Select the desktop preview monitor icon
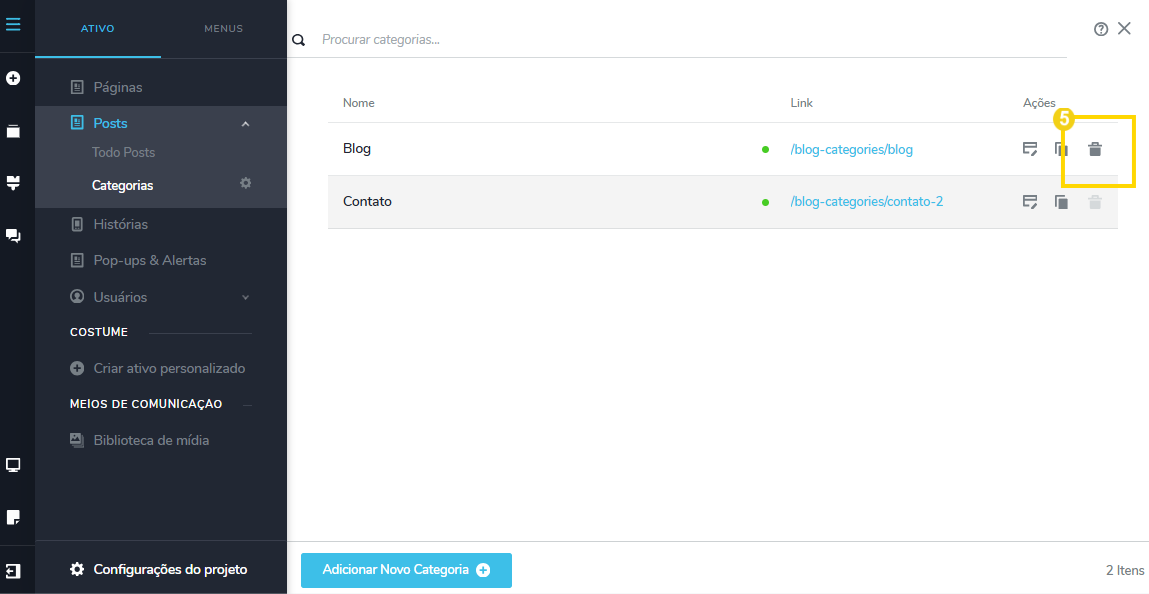The image size is (1149, 594). pyautogui.click(x=13, y=465)
